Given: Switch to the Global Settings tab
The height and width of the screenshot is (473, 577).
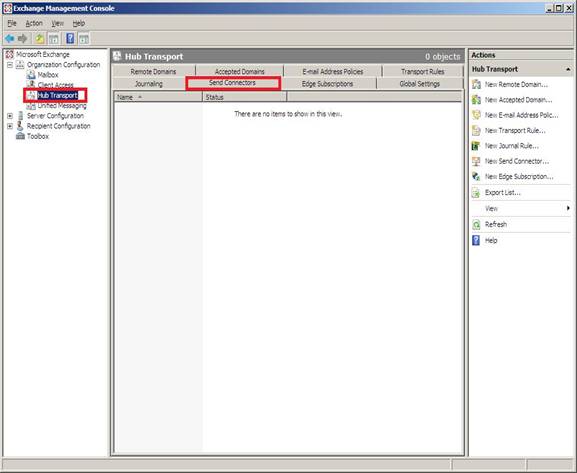Looking at the screenshot, I should 420,84.
